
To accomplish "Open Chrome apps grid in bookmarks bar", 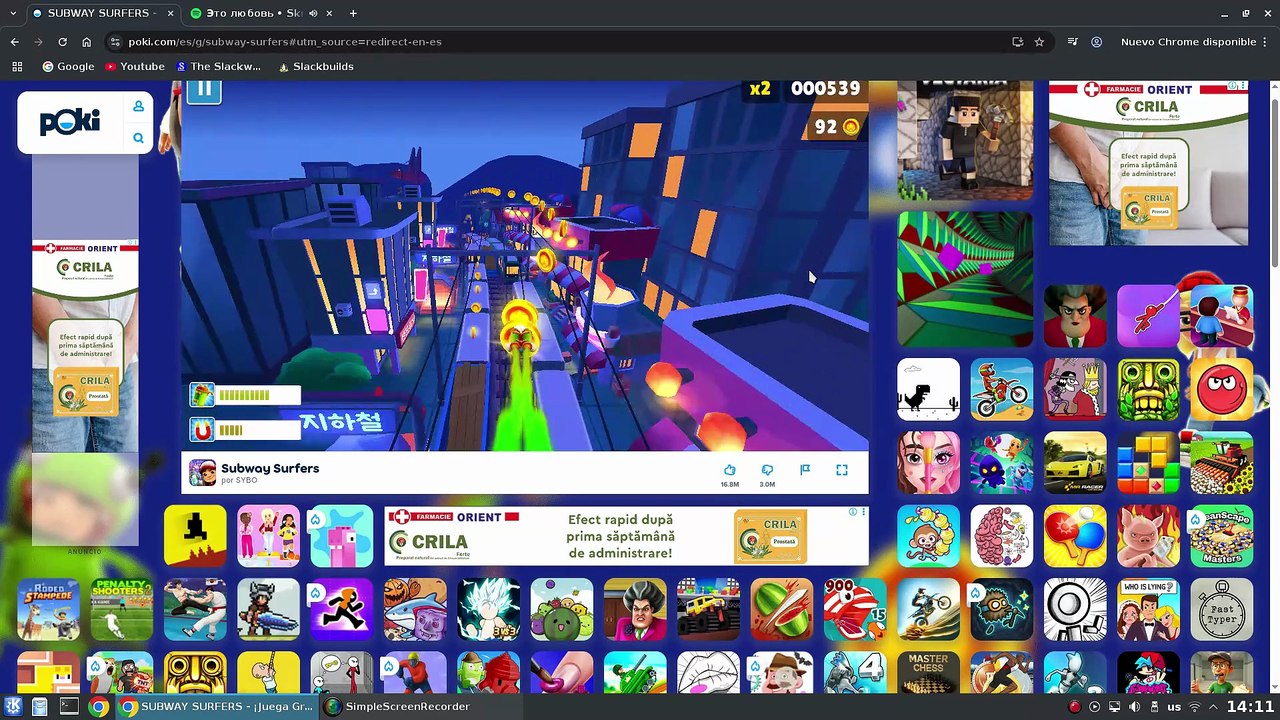I will pos(17,67).
